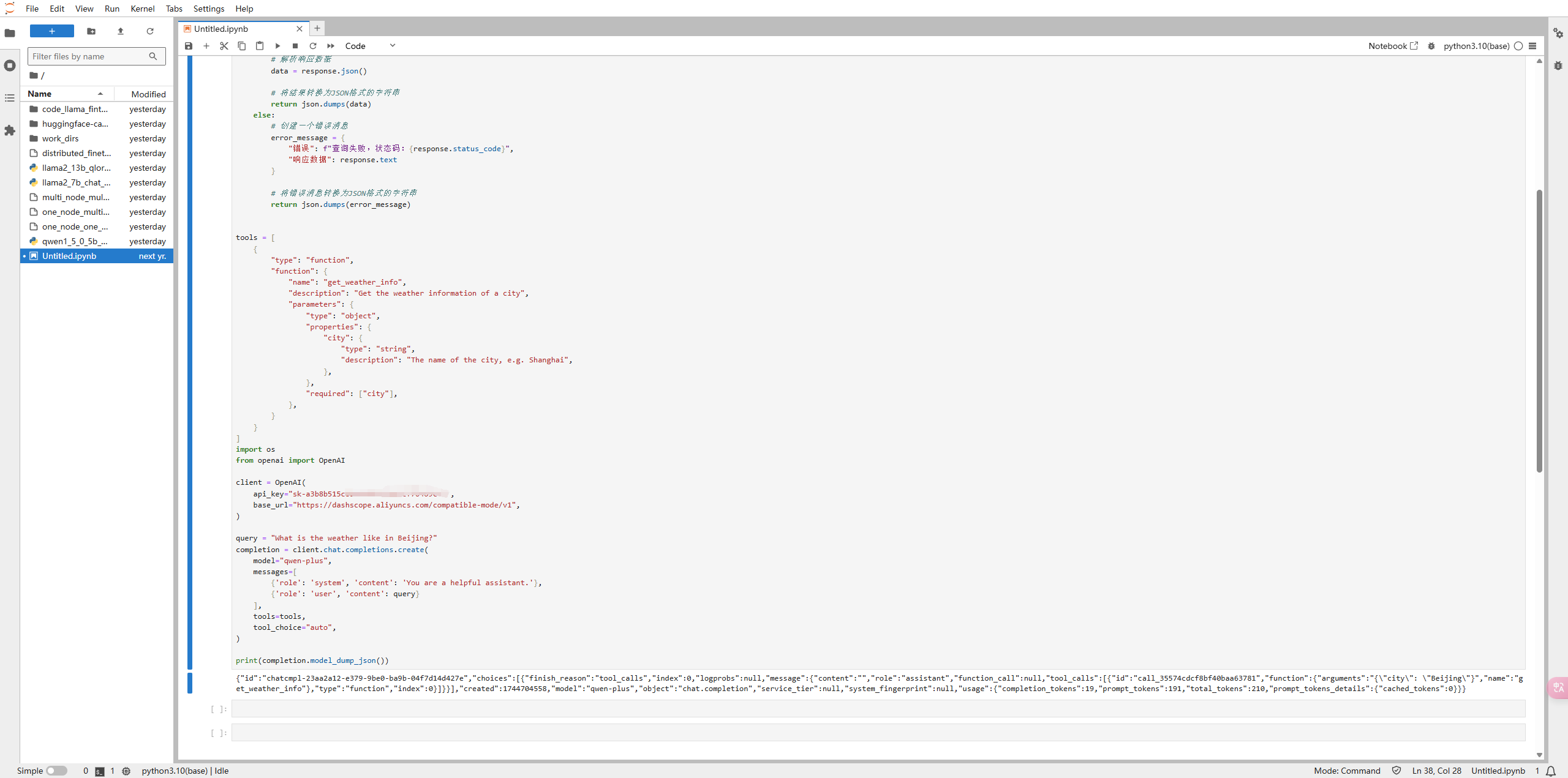1568x778 pixels.
Task: Save the notebook with the disk icon
Action: pos(189,46)
